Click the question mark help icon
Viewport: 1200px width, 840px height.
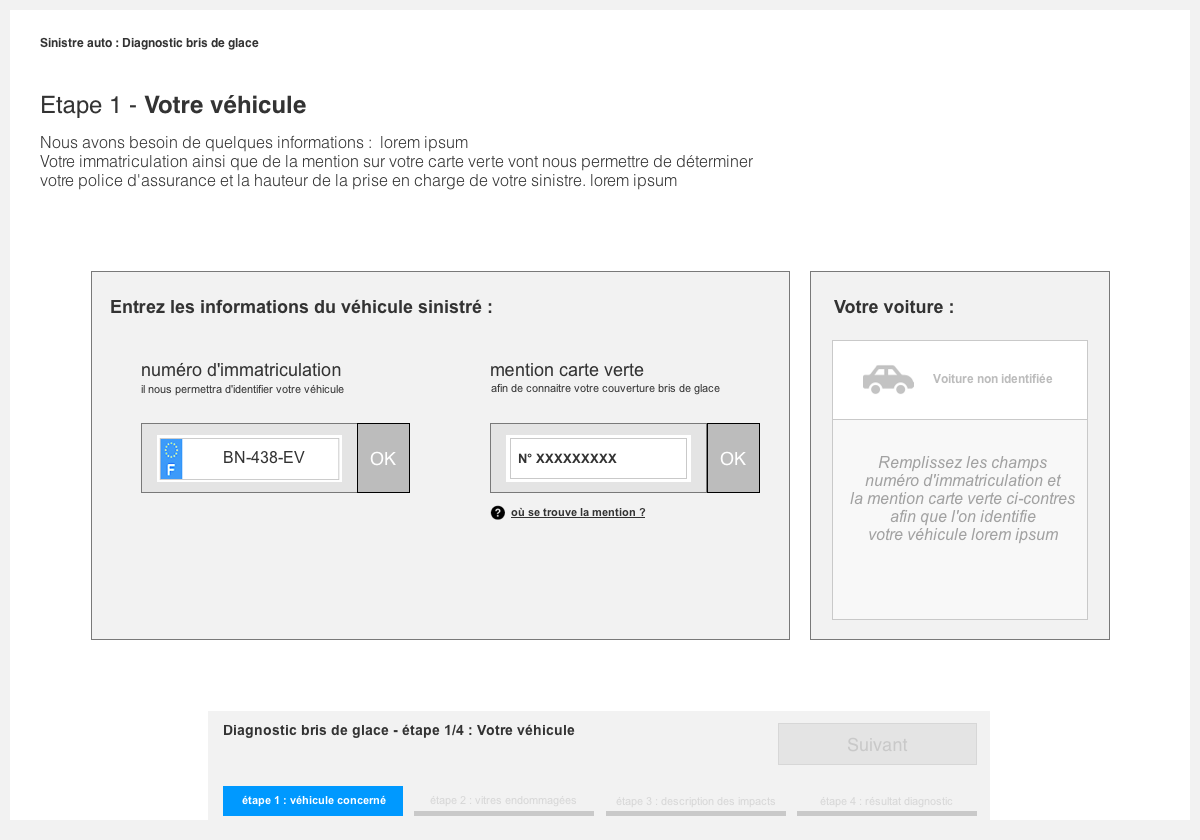(x=498, y=513)
